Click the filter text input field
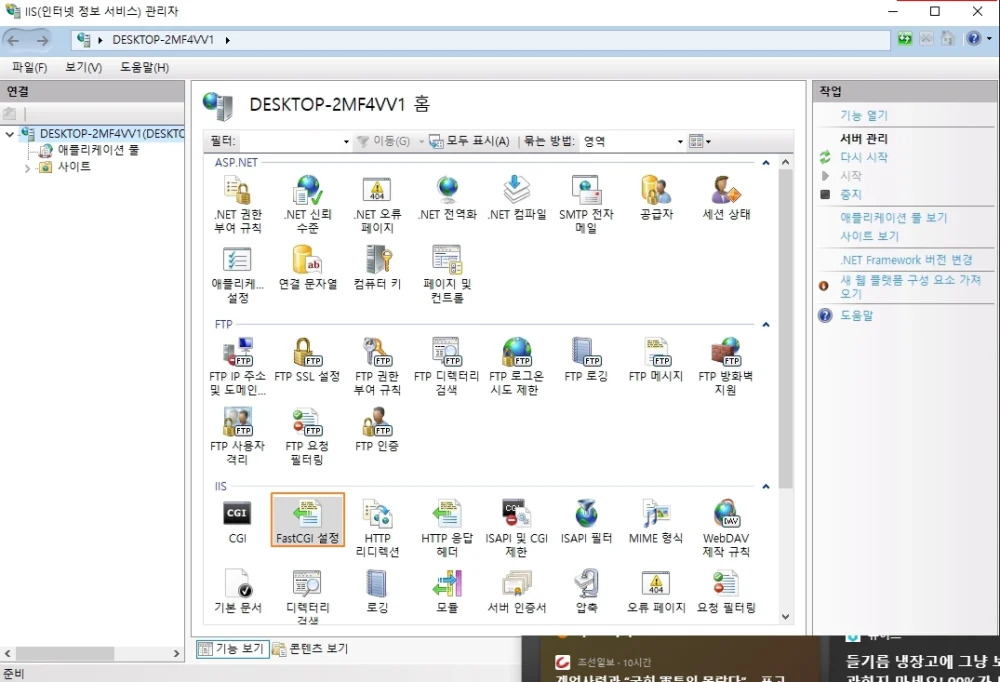The image size is (1000, 682). pos(290,142)
